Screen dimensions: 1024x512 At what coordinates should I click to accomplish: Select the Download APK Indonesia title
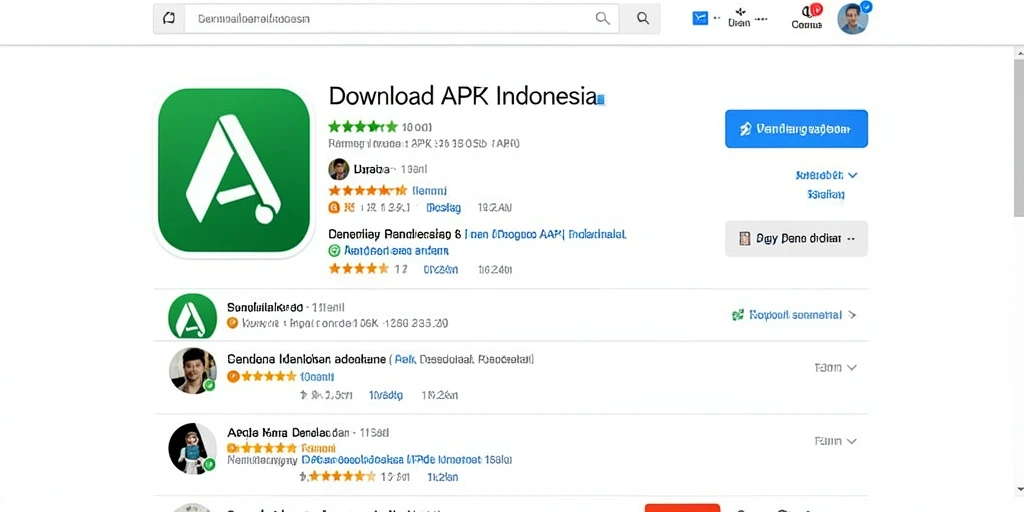[x=463, y=95]
